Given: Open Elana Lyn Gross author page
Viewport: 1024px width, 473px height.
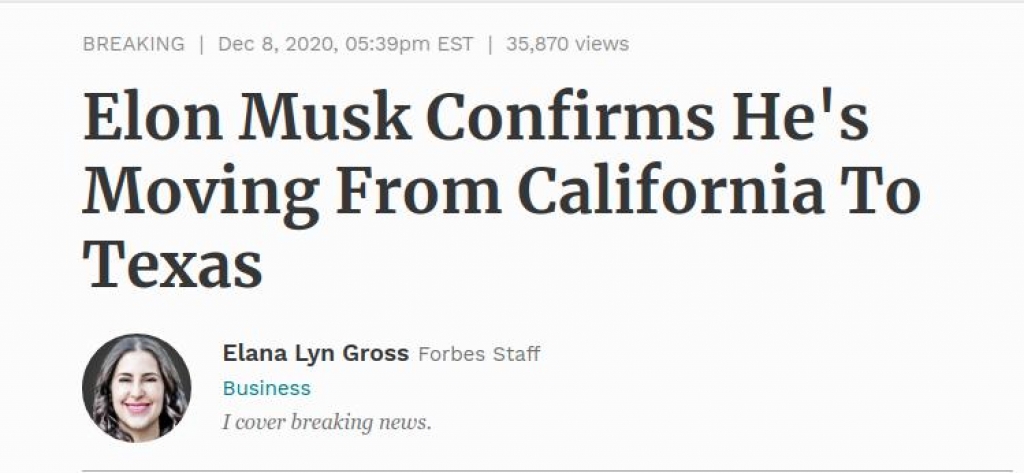Looking at the screenshot, I should tap(315, 353).
